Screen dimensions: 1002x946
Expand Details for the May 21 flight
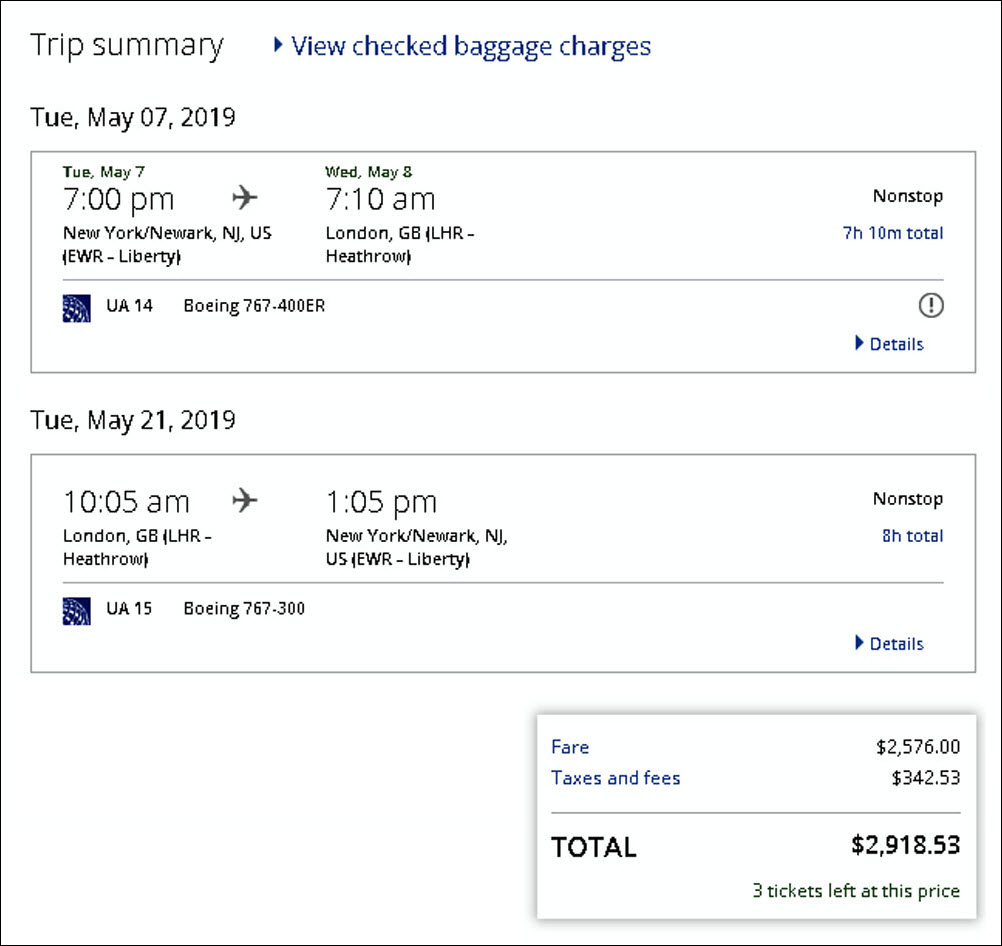889,644
